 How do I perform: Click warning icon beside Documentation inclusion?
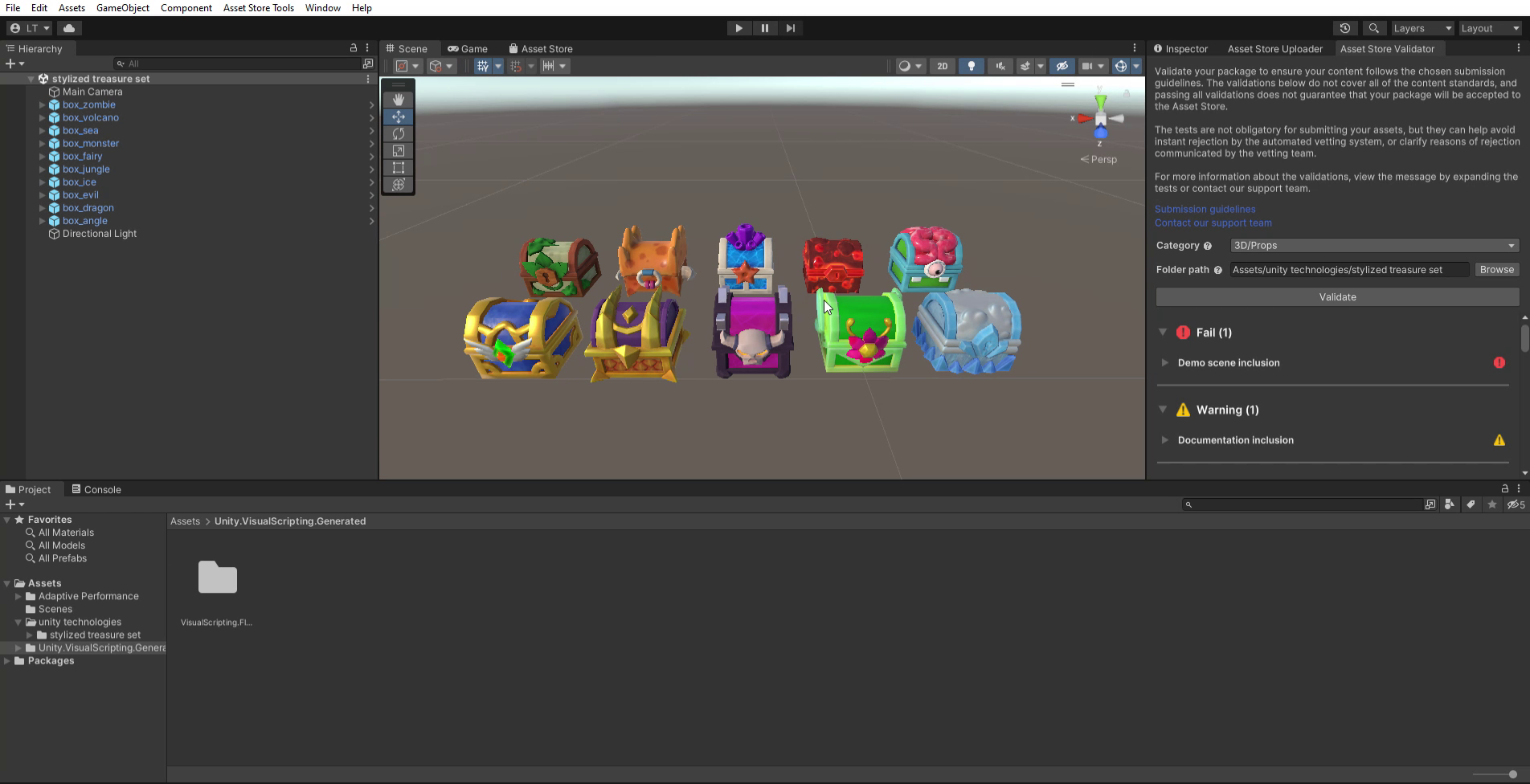(1499, 439)
